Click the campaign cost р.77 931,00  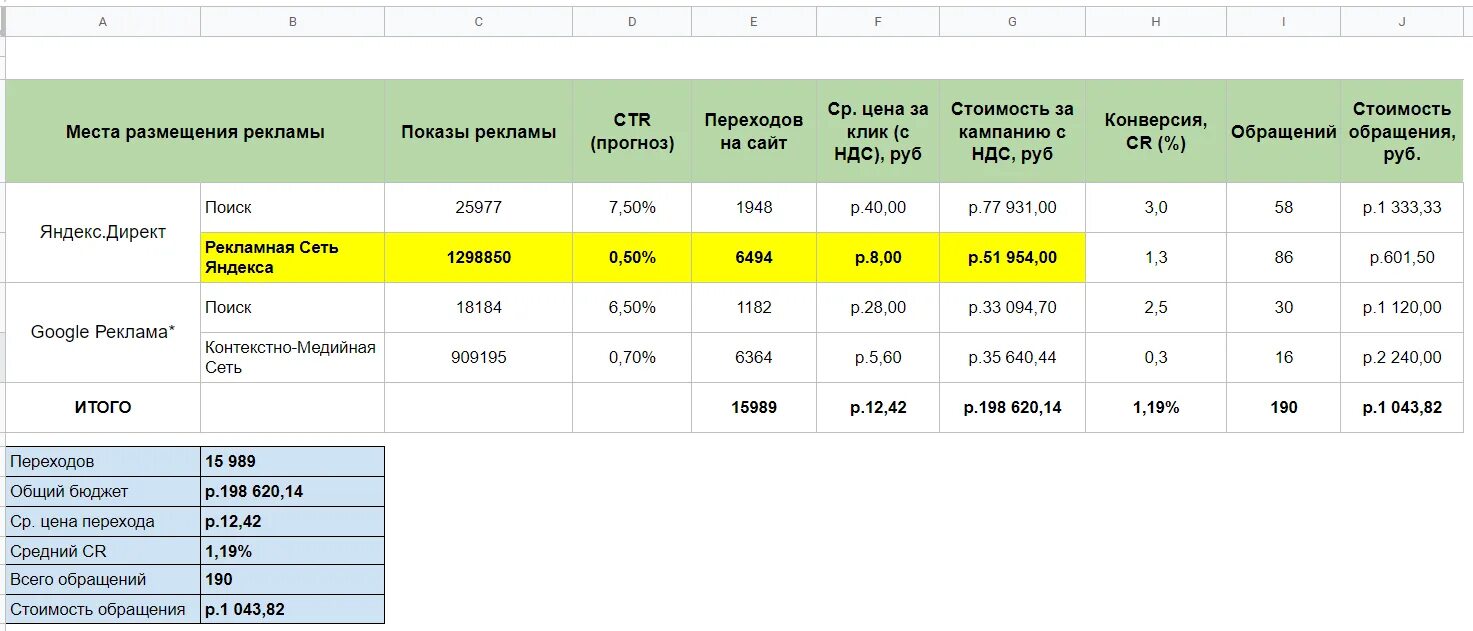(x=1012, y=207)
